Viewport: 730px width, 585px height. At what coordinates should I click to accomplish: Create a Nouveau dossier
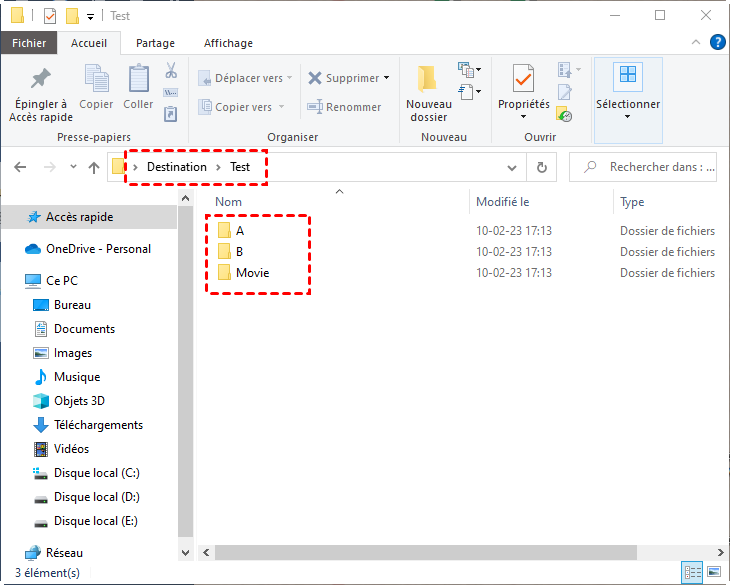click(428, 94)
